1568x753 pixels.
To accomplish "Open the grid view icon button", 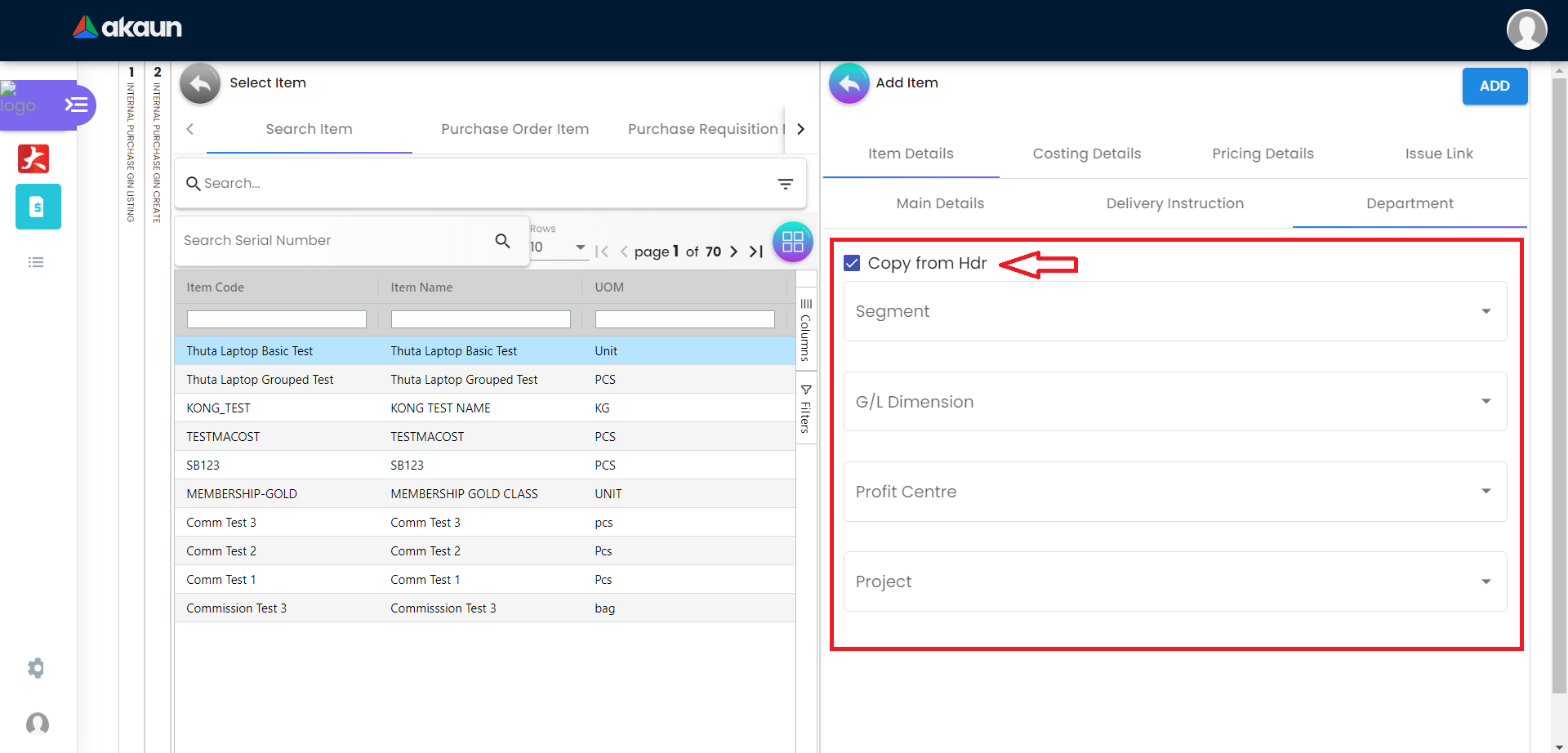I will 792,242.
